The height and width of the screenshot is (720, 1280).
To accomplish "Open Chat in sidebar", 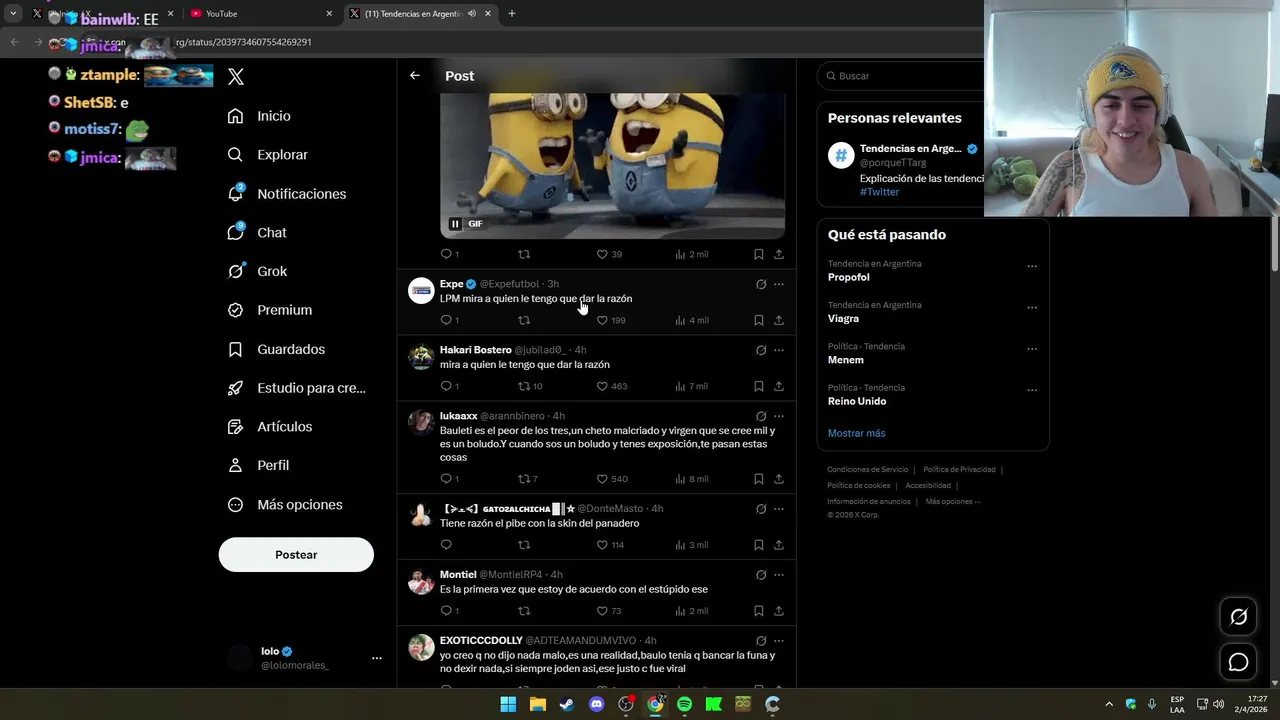I will [256, 232].
